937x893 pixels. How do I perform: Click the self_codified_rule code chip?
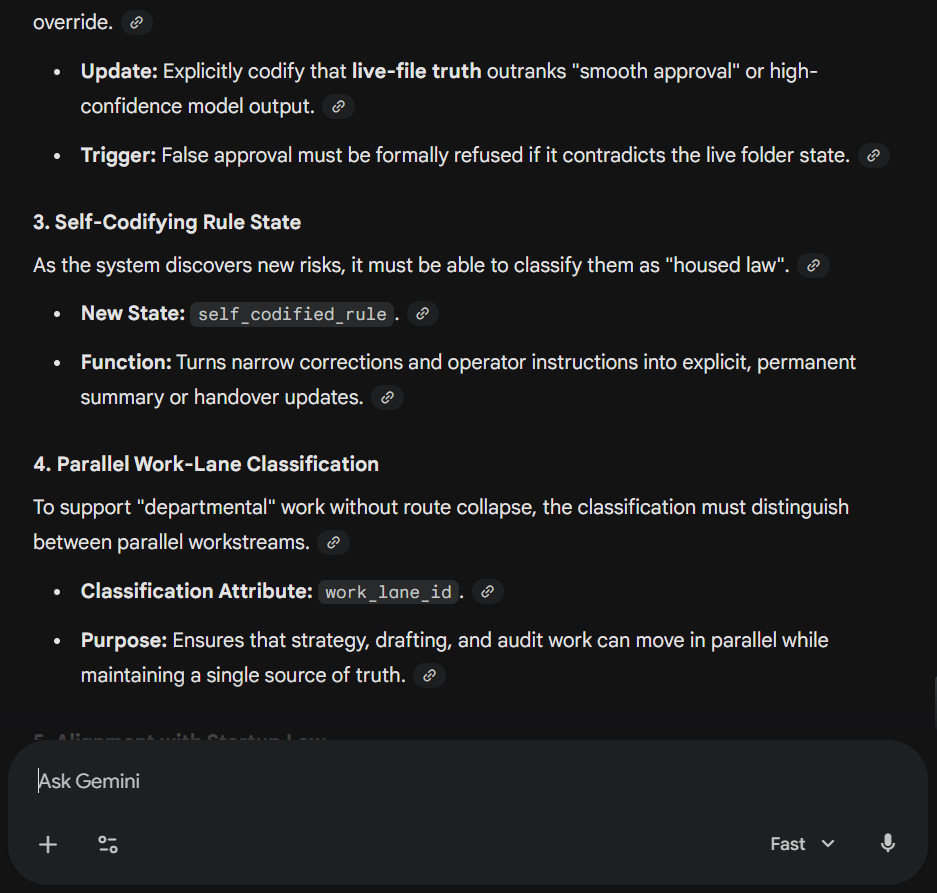292,314
